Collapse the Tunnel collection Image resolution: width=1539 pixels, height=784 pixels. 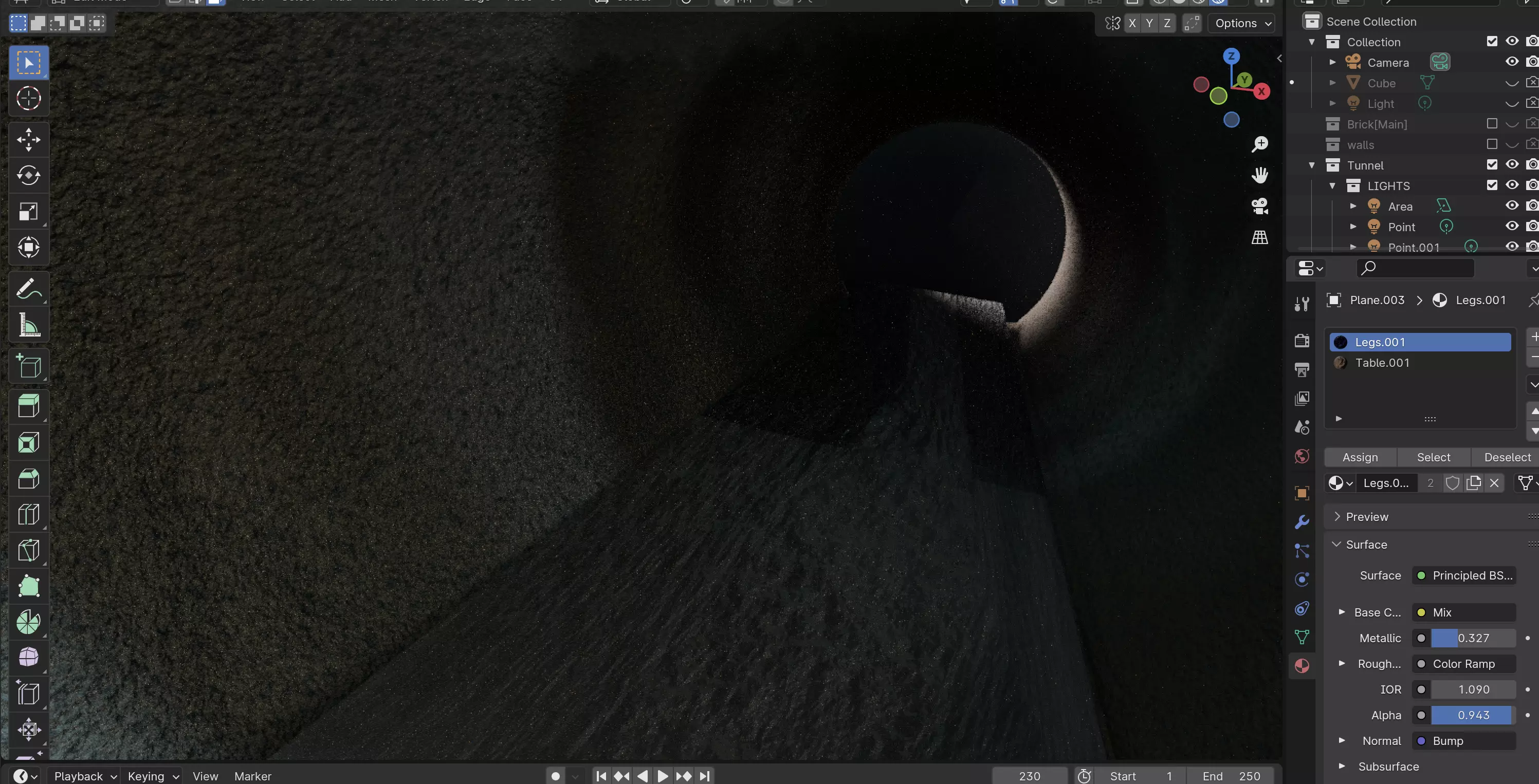click(1312, 165)
